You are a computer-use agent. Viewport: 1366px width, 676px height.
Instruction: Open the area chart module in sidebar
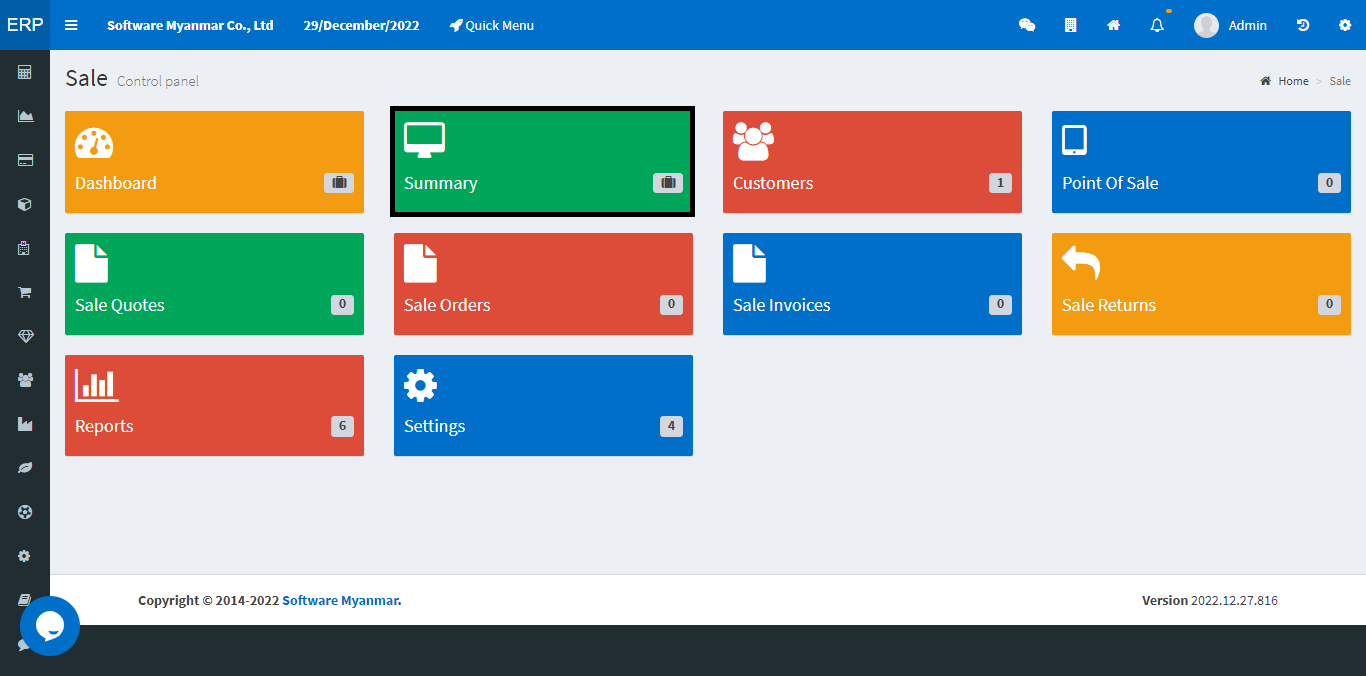(x=25, y=116)
